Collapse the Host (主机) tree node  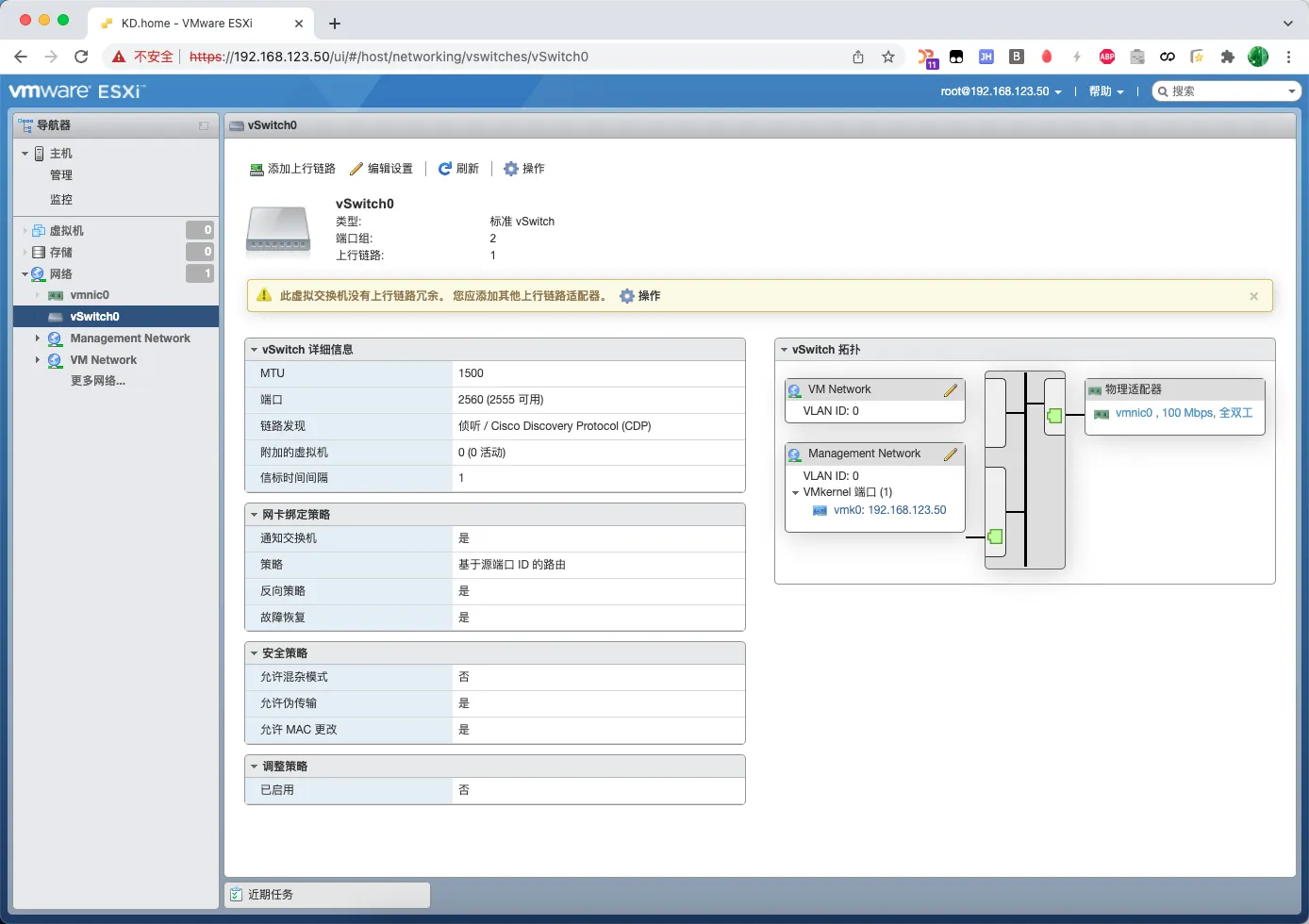coord(25,153)
